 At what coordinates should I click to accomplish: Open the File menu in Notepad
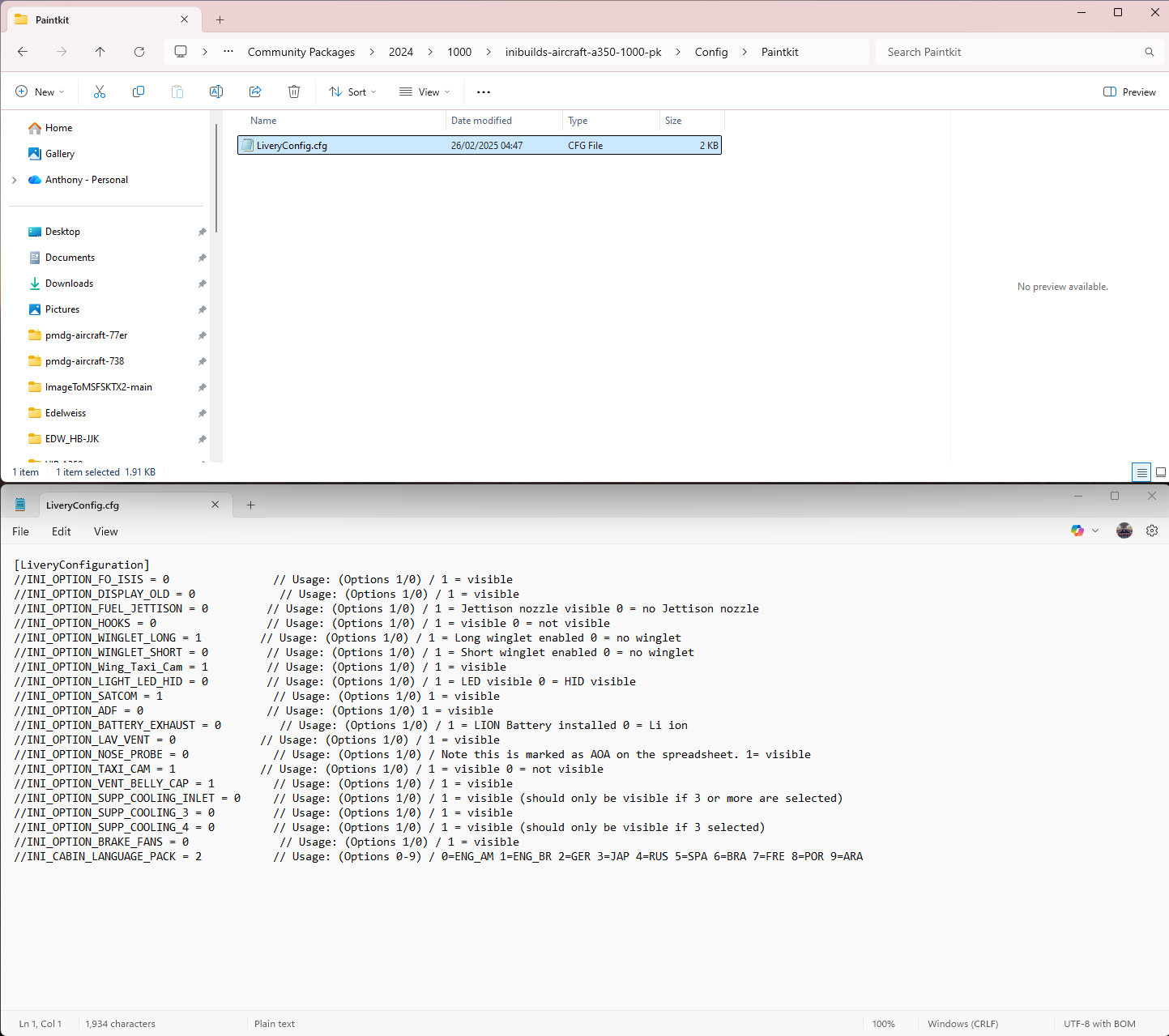21,531
